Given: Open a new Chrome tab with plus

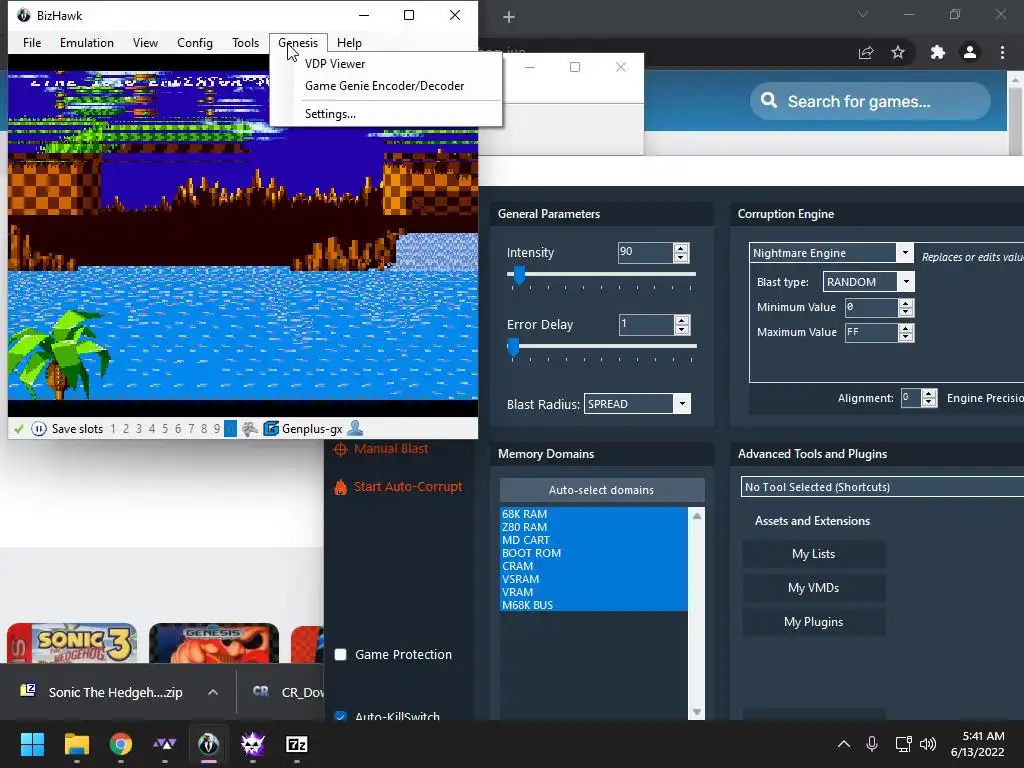Looking at the screenshot, I should point(509,17).
